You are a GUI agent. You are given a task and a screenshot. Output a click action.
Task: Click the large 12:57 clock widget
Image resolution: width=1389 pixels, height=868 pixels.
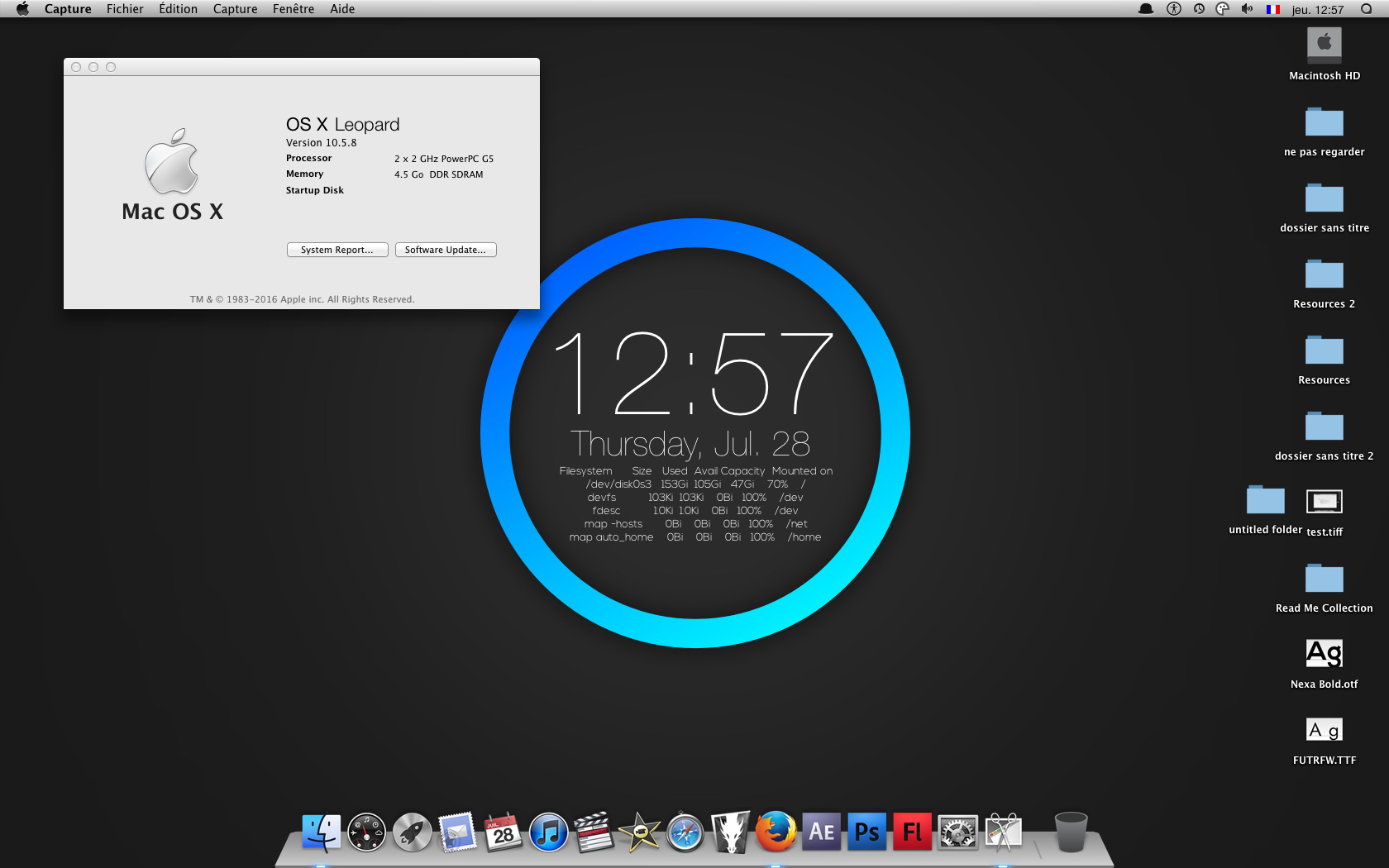(693, 374)
